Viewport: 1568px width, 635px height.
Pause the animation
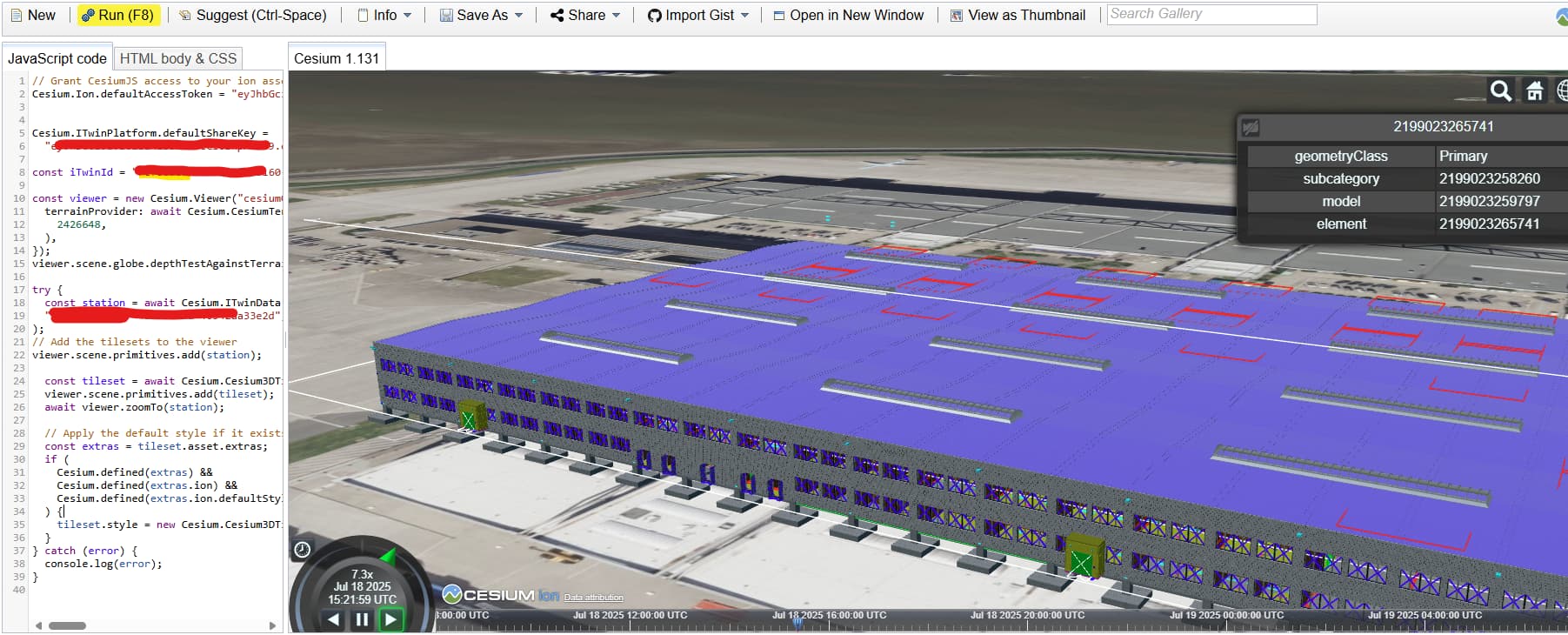(x=362, y=619)
